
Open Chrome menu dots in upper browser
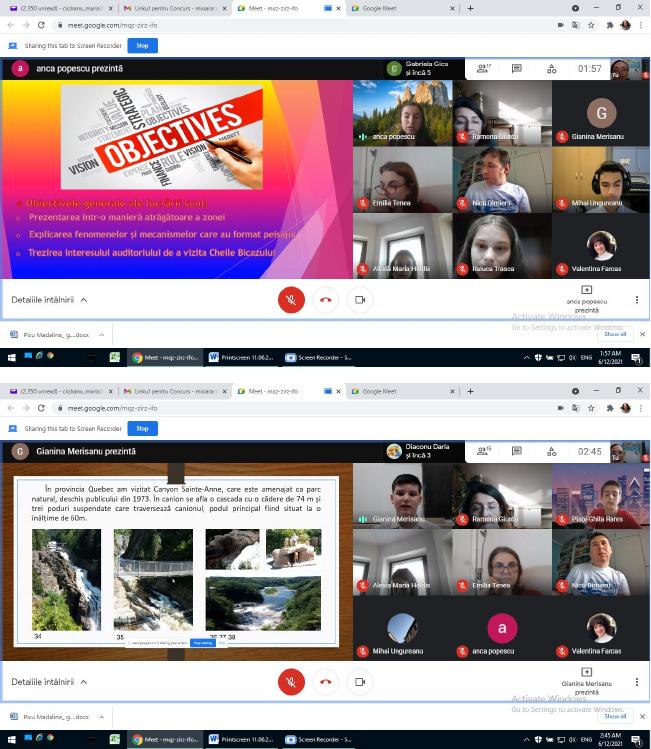click(x=641, y=25)
